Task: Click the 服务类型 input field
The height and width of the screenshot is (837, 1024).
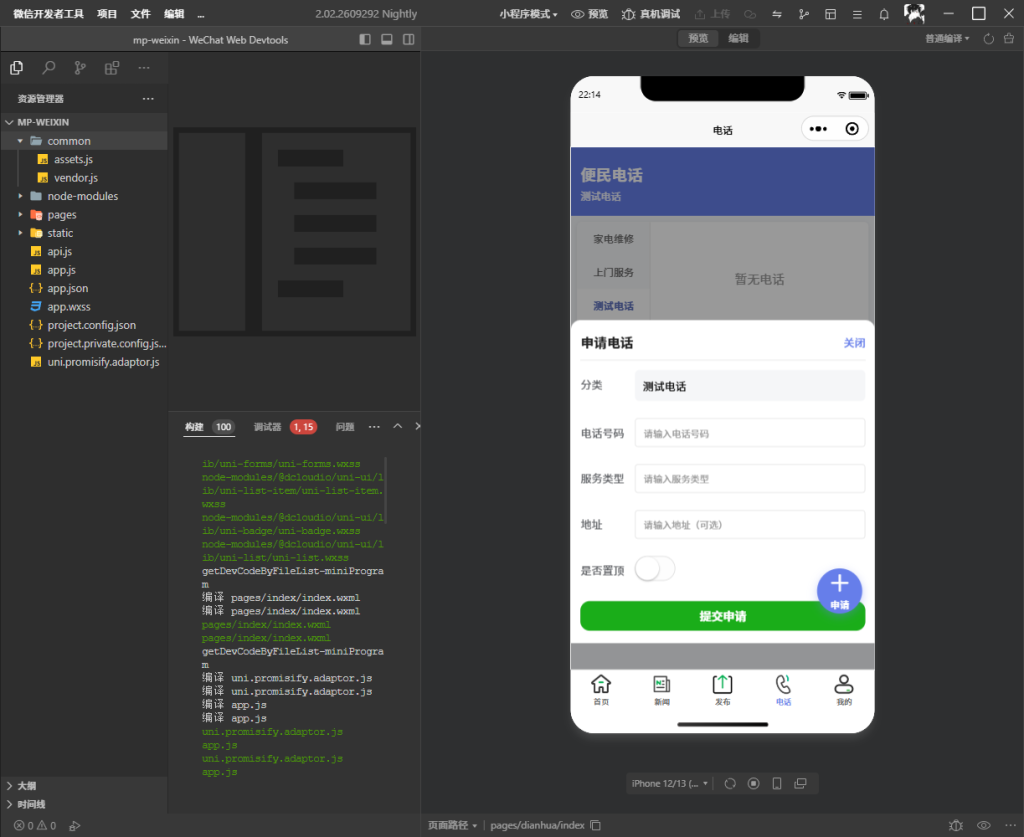Action: pyautogui.click(x=750, y=479)
